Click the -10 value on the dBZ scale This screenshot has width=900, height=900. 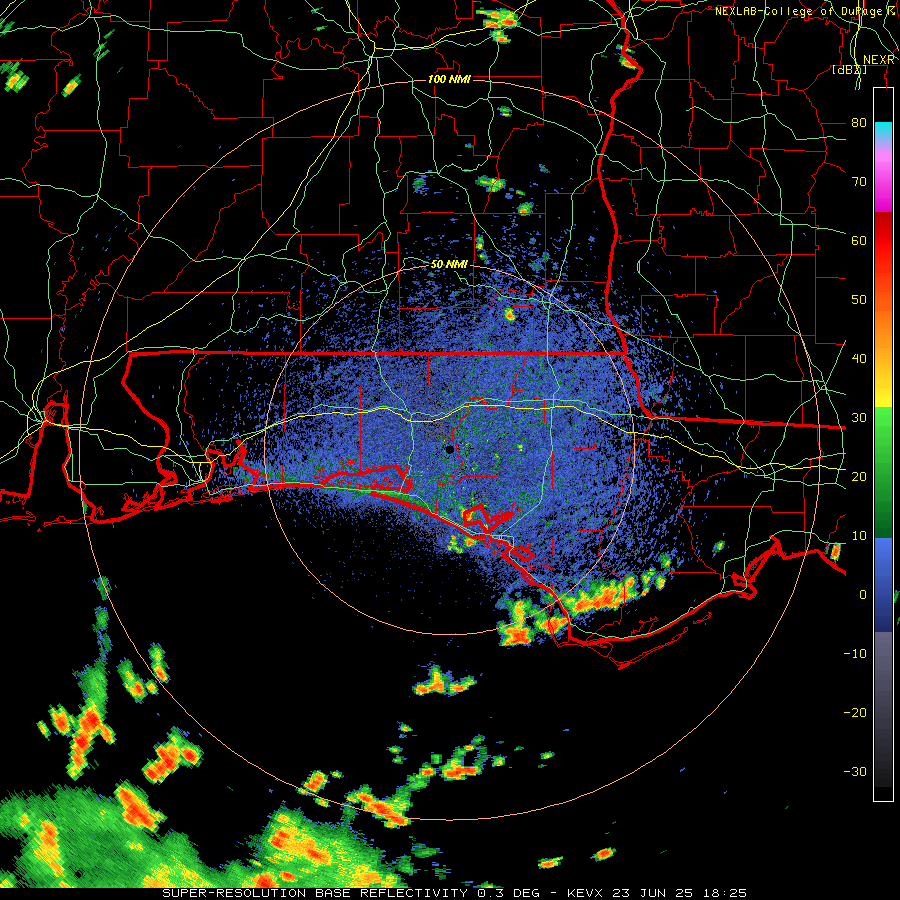(855, 654)
